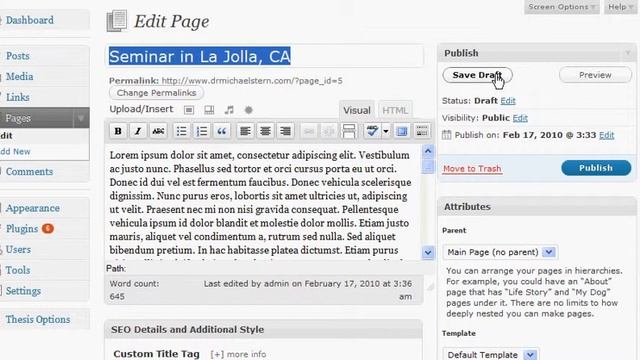Screen dimensions: 640x360
Task: Open the Media menu
Action: pos(20,76)
